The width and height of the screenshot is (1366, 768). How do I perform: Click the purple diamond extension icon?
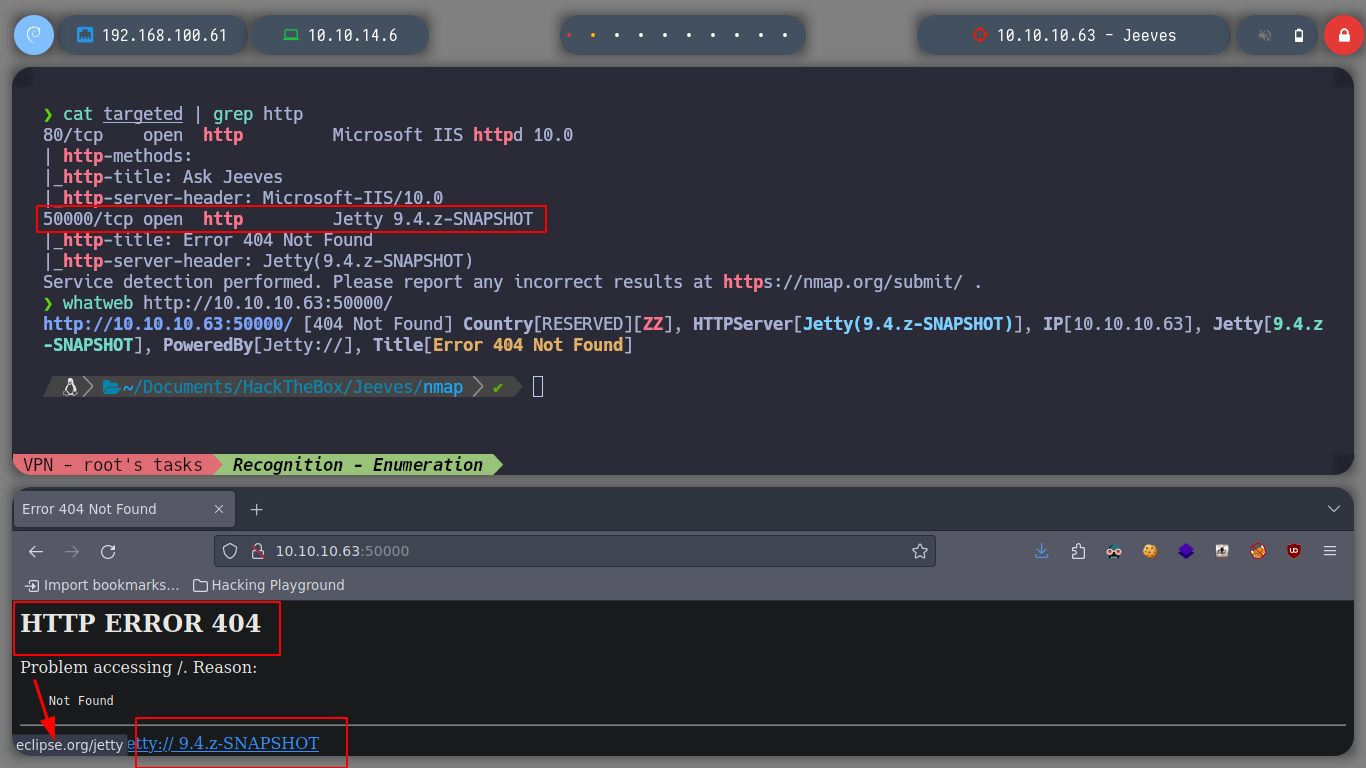[x=1186, y=551]
